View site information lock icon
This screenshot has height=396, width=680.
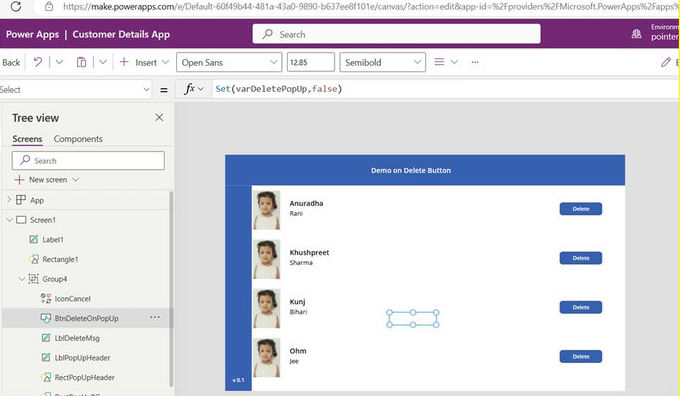49,7
